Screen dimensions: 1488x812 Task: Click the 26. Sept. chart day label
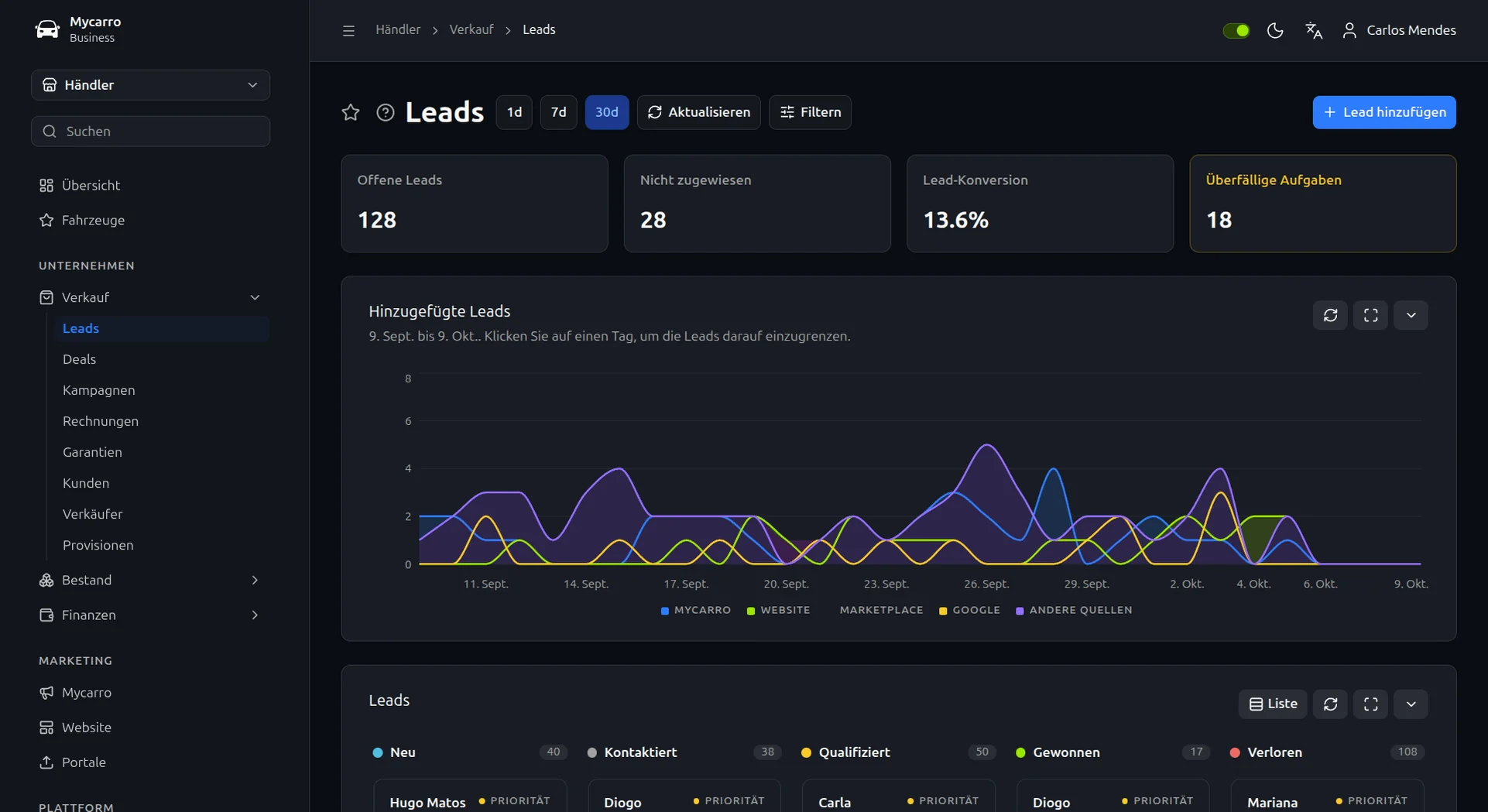coord(986,584)
